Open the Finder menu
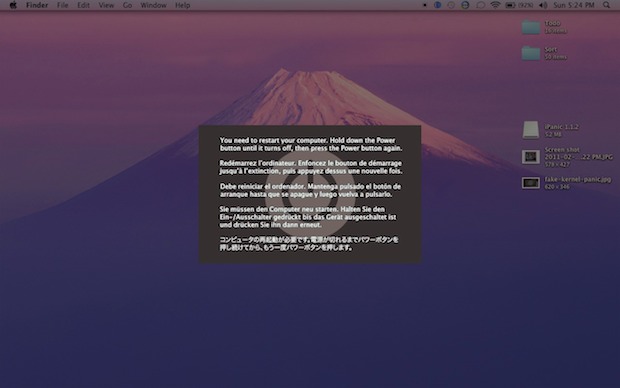 pos(37,5)
